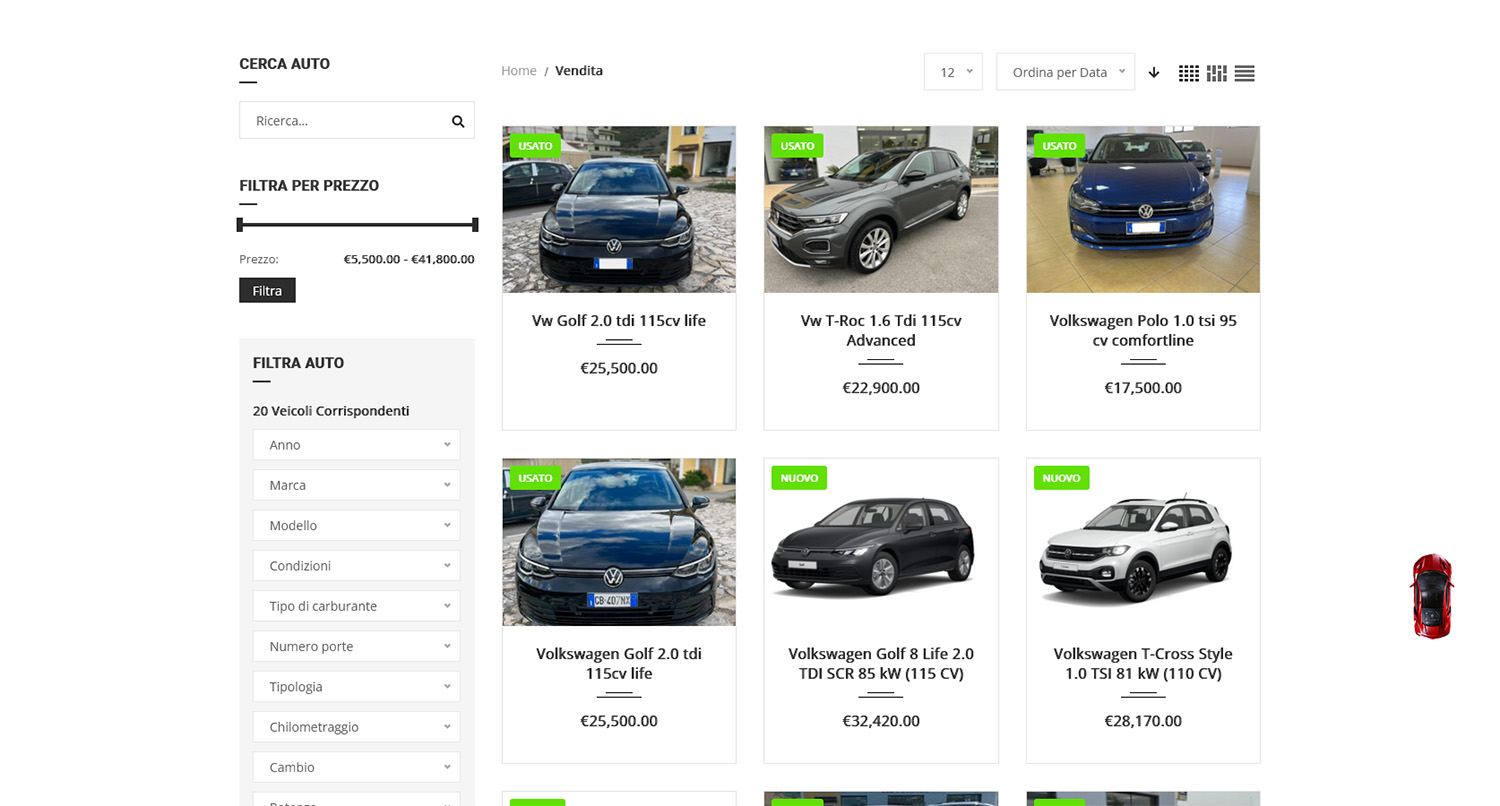Click the Volkswagen Golf 8 Life photo

click(x=881, y=542)
